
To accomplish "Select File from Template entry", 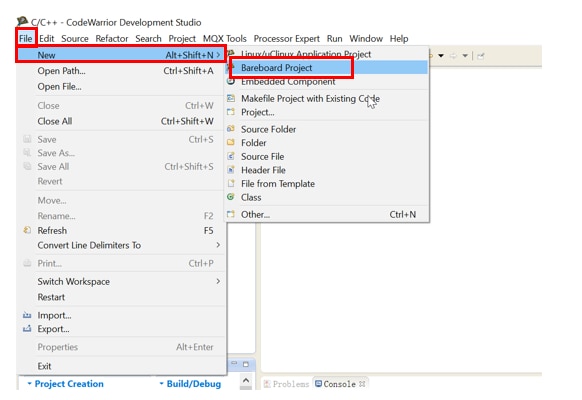I will (x=327, y=184).
